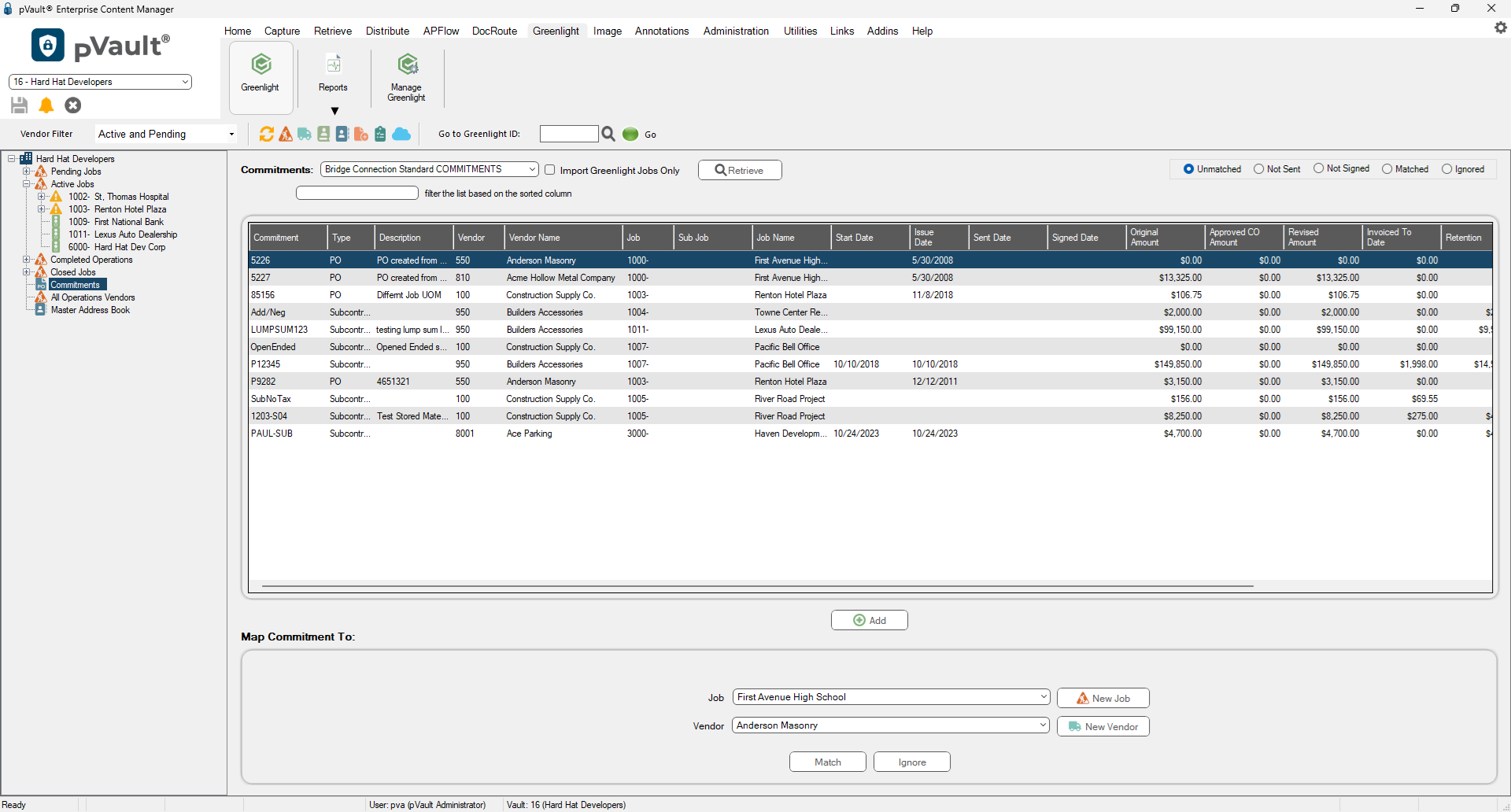Viewport: 1511px width, 812px height.
Task: Select 1011- Lexus Auto Dealership tree item
Action: point(123,234)
